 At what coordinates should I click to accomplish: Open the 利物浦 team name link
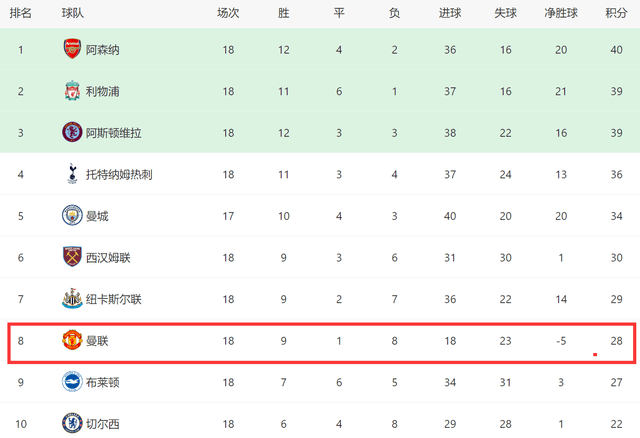tap(102, 91)
